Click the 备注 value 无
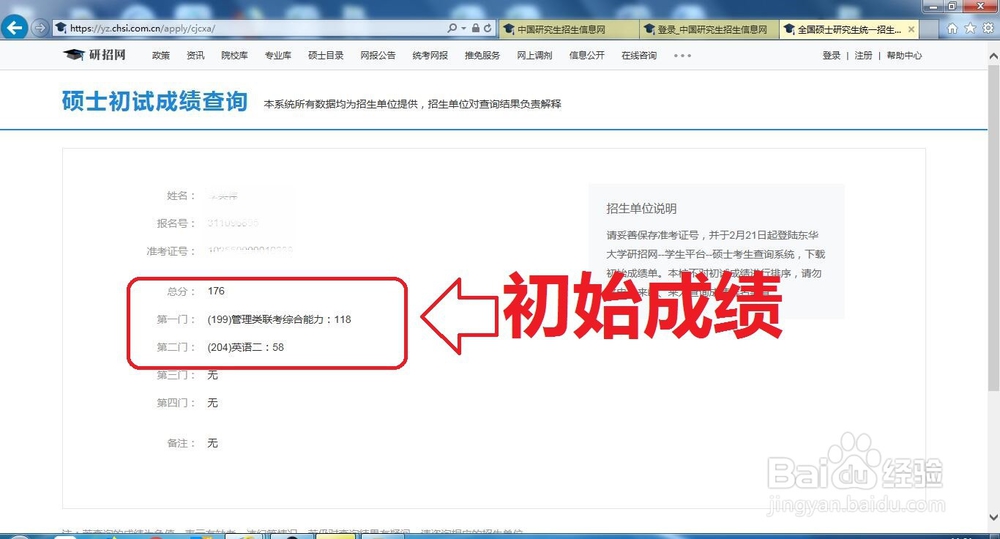Image resolution: width=1000 pixels, height=539 pixels. (212, 443)
